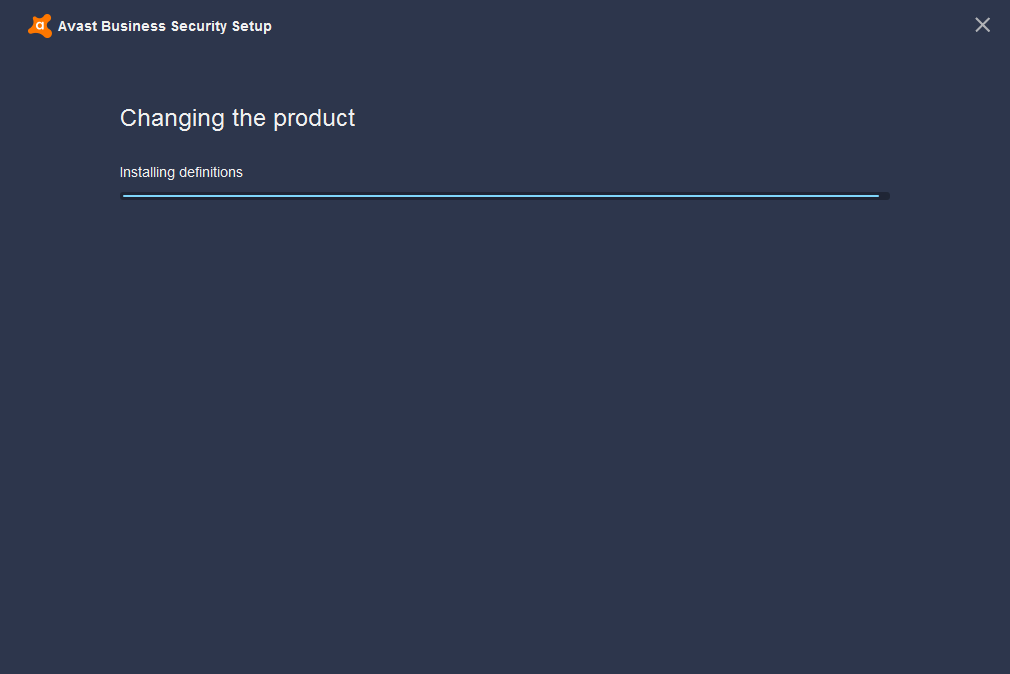1010x674 pixels.
Task: Click the midpoint of the installation progress bar
Action: click(505, 196)
